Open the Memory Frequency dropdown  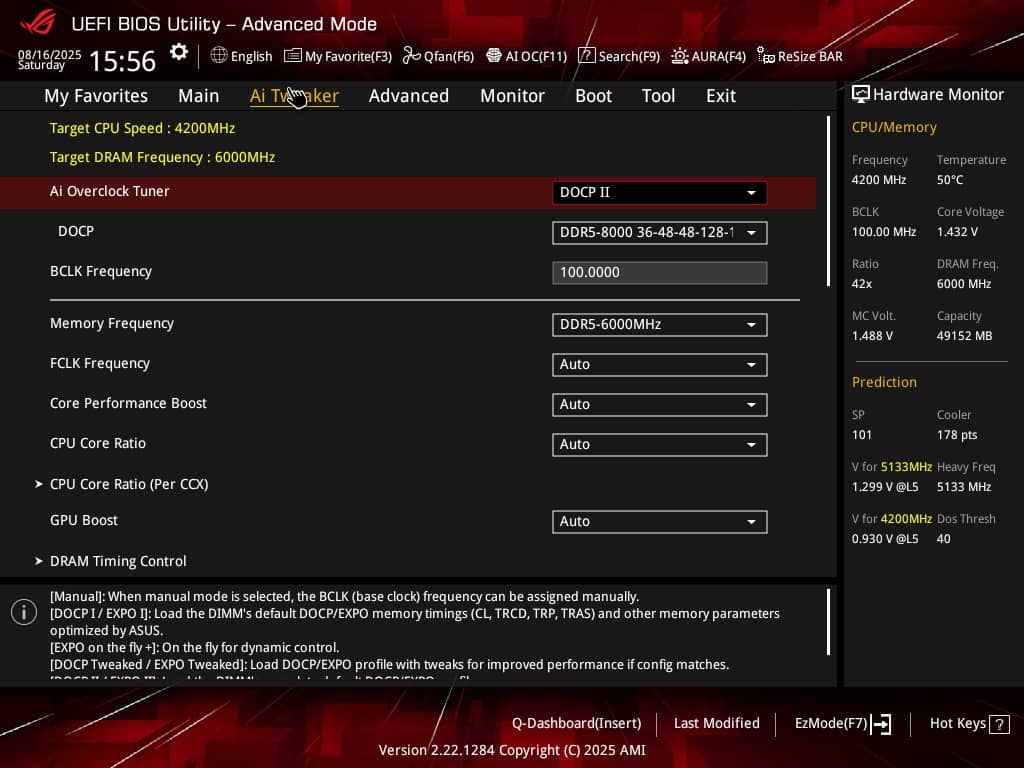click(x=660, y=325)
